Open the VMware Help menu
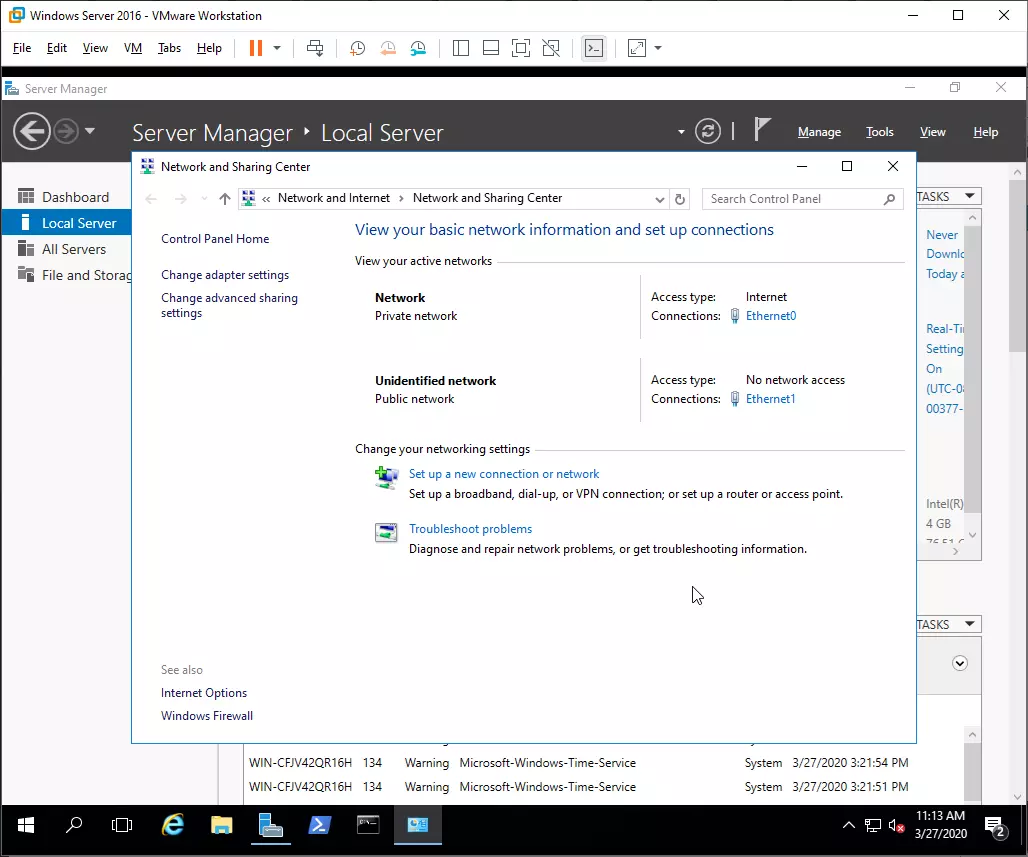The image size is (1028, 857). click(x=209, y=48)
